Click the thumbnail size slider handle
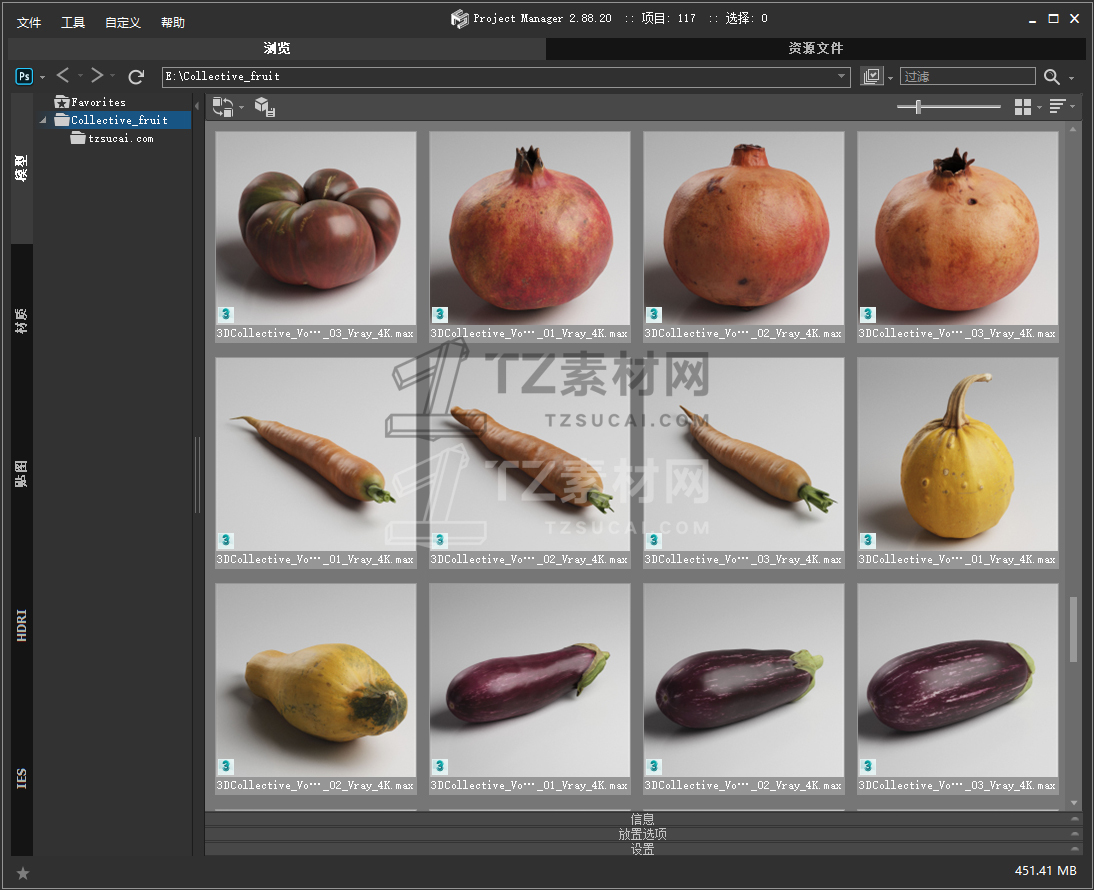Viewport: 1094px width, 890px height. pos(918,107)
